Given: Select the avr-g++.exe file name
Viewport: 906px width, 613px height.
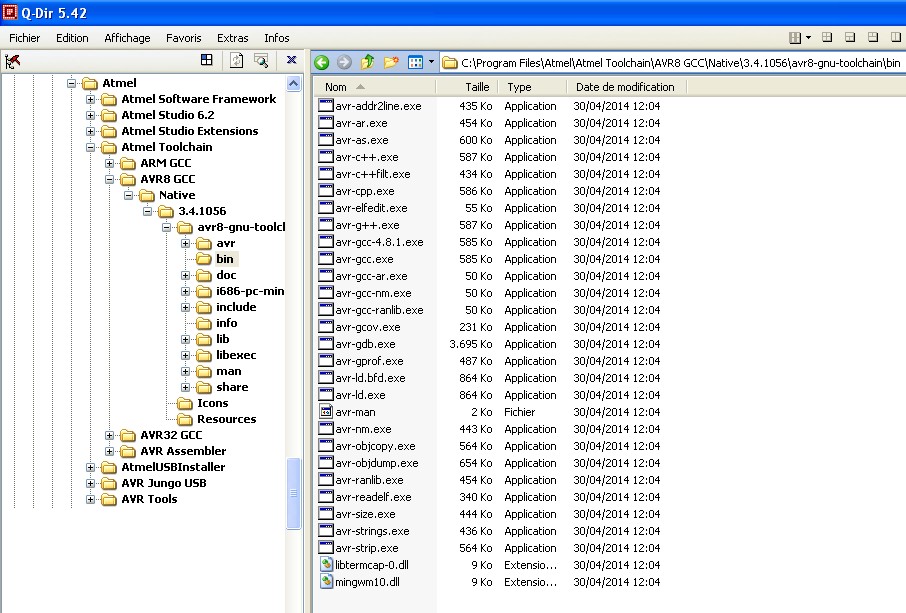Looking at the screenshot, I should pos(367,225).
